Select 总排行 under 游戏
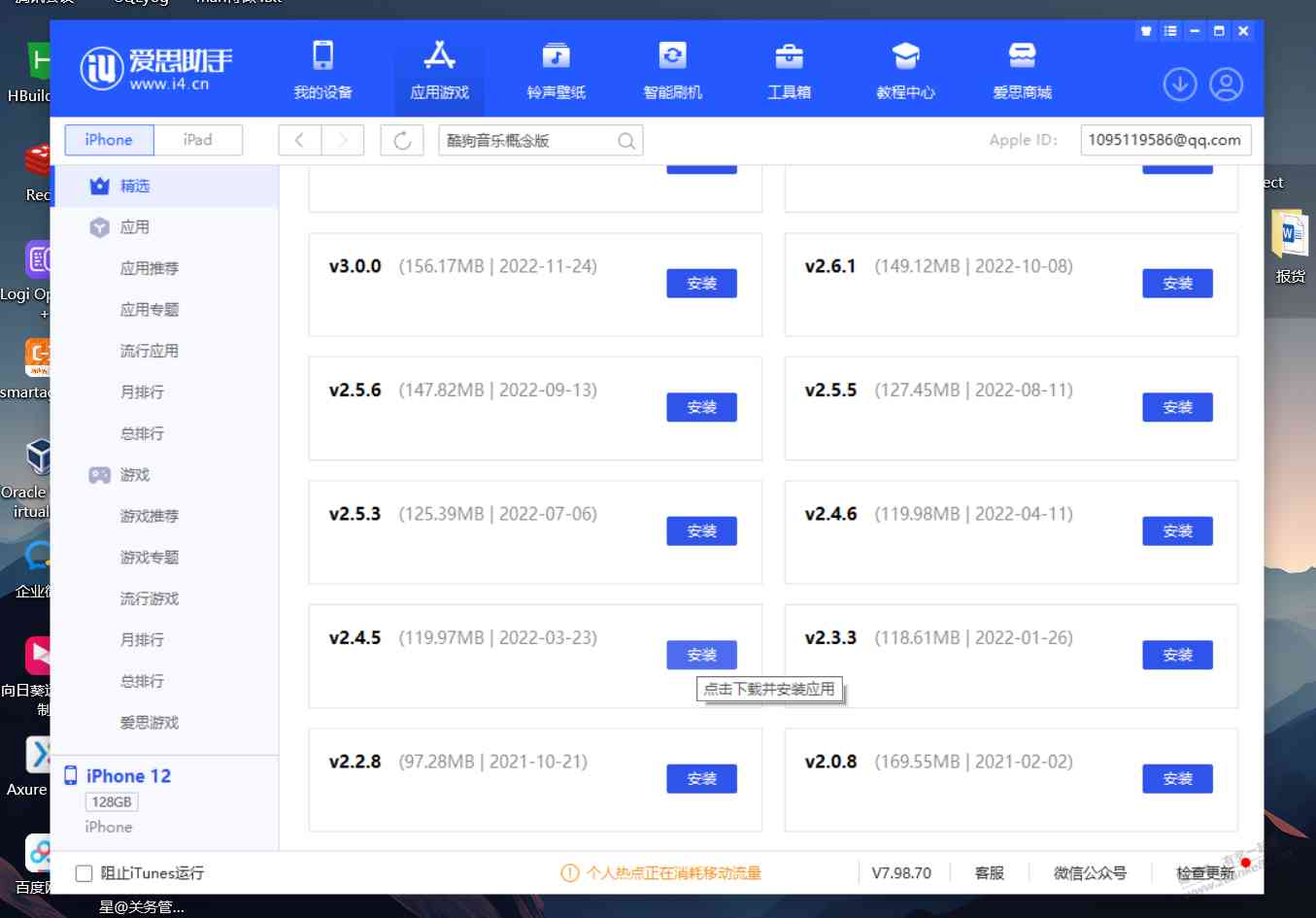Screen dimensions: 1316x918 (142, 681)
